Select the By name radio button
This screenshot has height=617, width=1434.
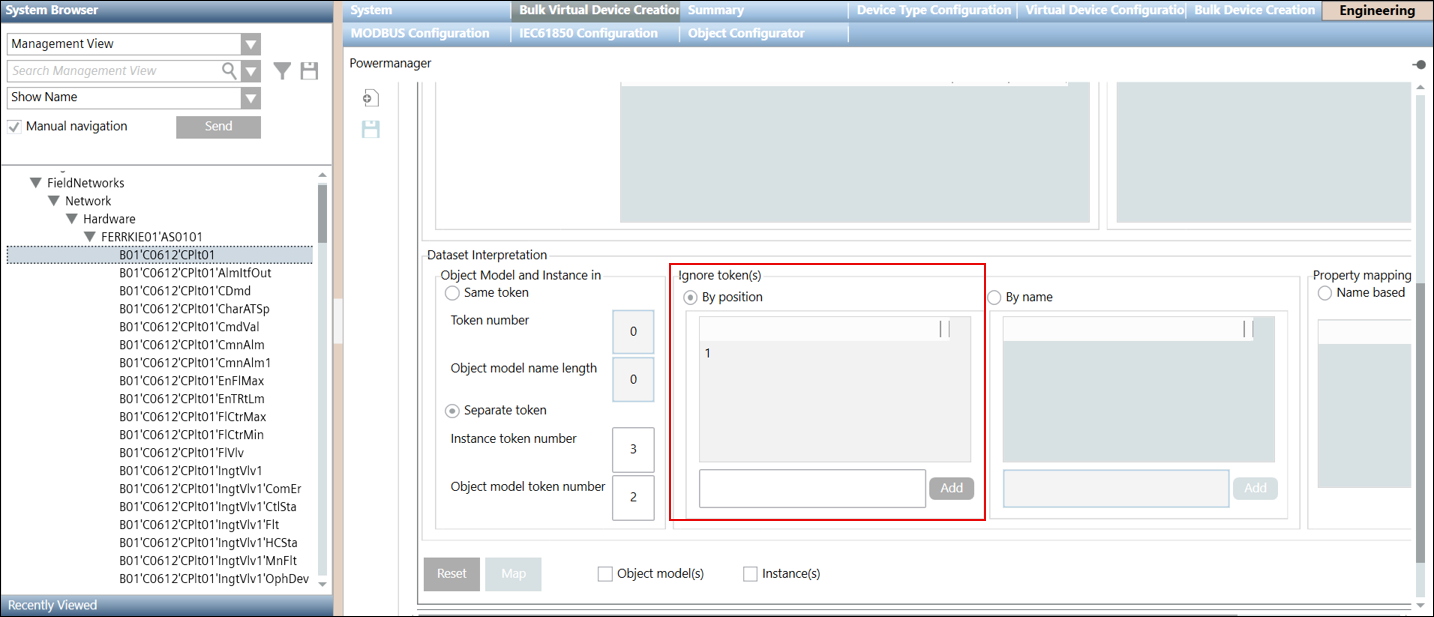(x=994, y=297)
